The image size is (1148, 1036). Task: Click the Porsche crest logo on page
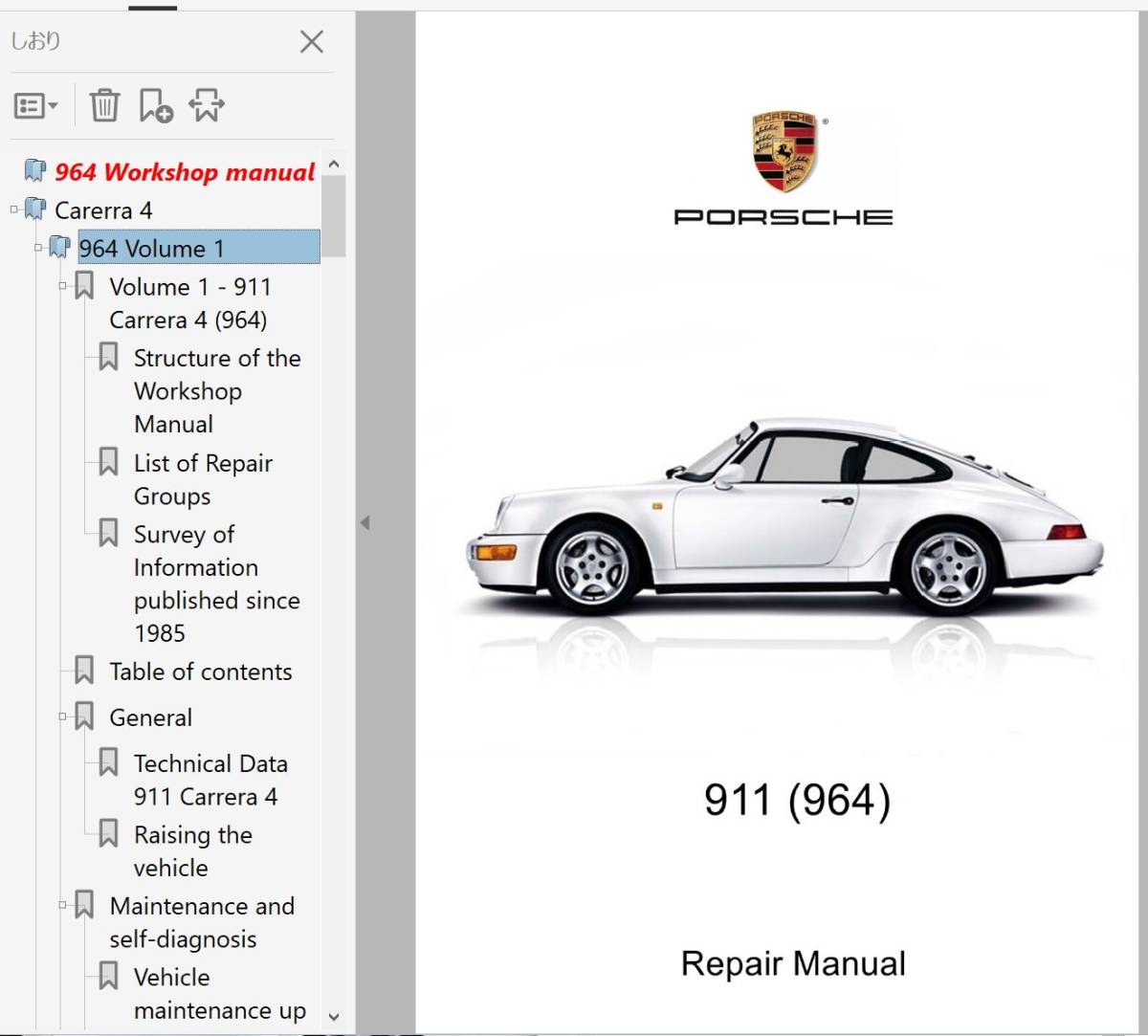click(784, 151)
